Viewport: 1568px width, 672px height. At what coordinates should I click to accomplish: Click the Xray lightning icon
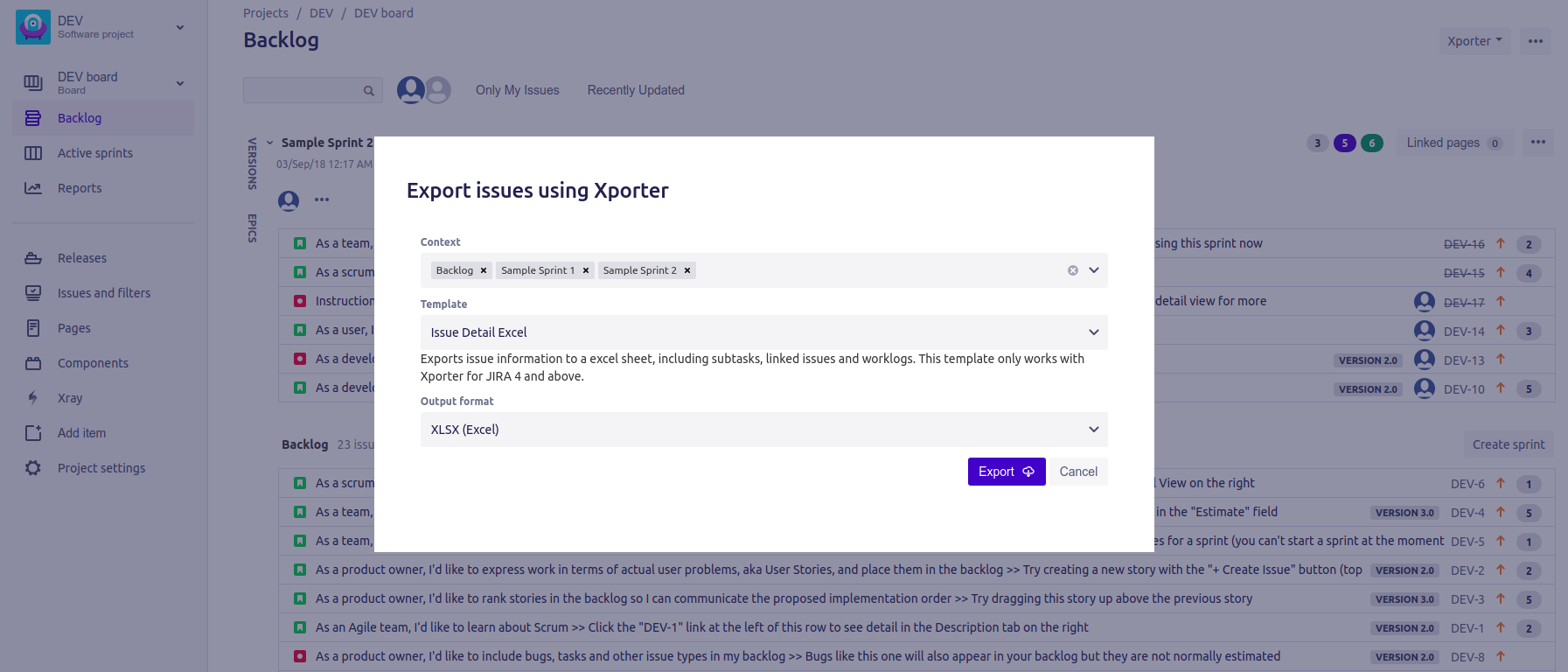[x=33, y=398]
